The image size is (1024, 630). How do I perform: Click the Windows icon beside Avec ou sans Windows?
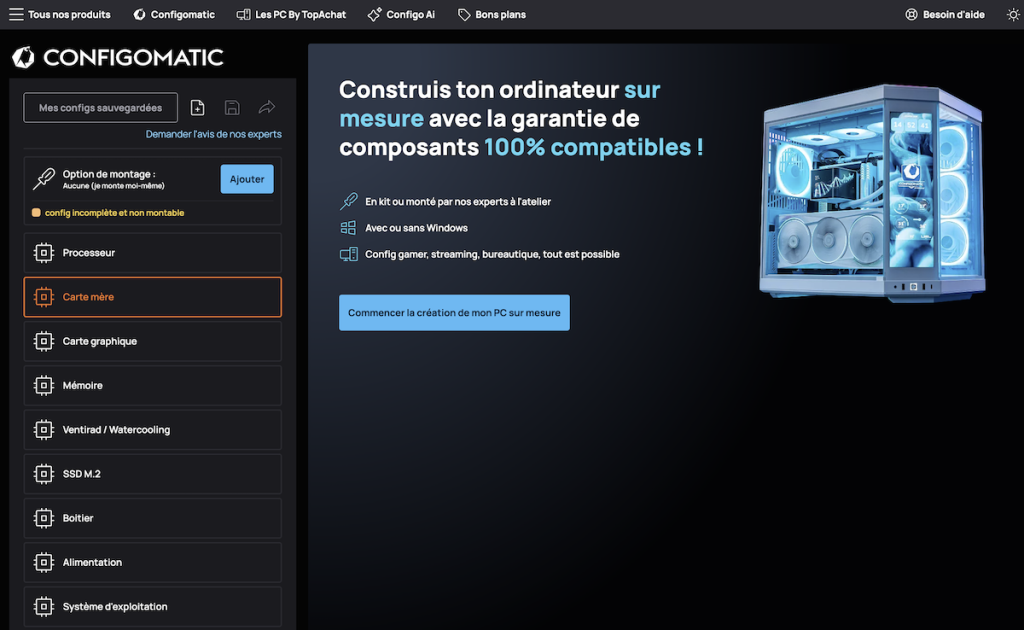[348, 228]
